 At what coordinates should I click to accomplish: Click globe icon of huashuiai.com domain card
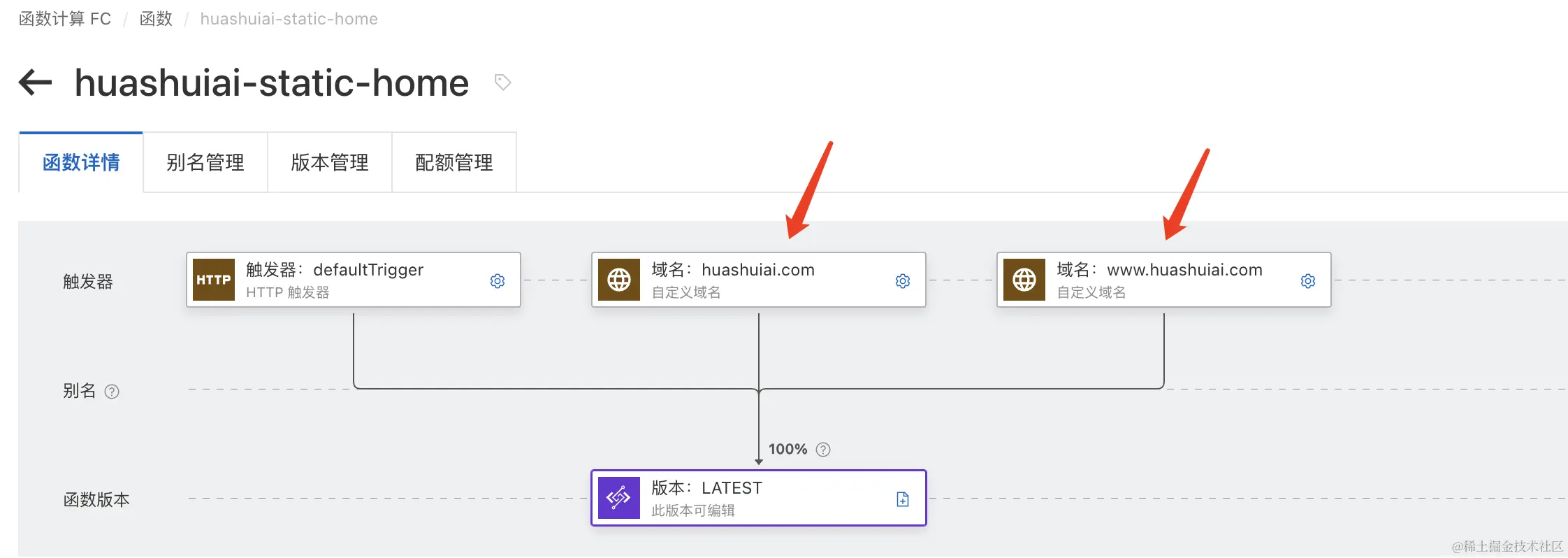(619, 280)
